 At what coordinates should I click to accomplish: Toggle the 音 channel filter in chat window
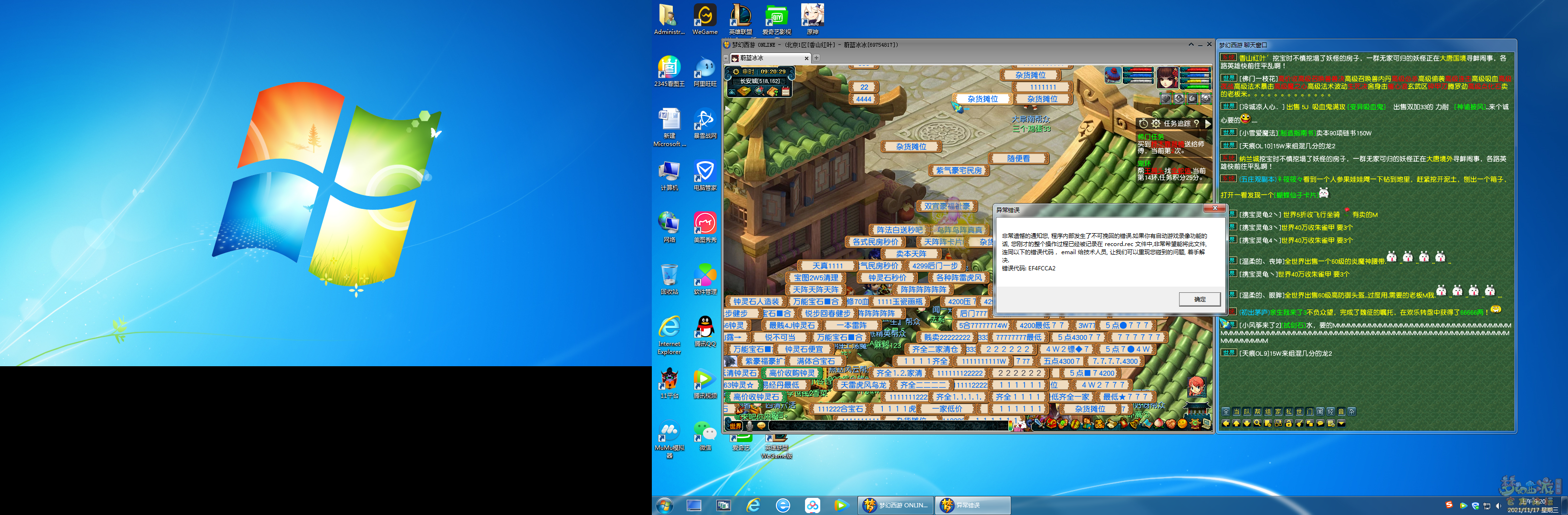pyautogui.click(x=1341, y=412)
